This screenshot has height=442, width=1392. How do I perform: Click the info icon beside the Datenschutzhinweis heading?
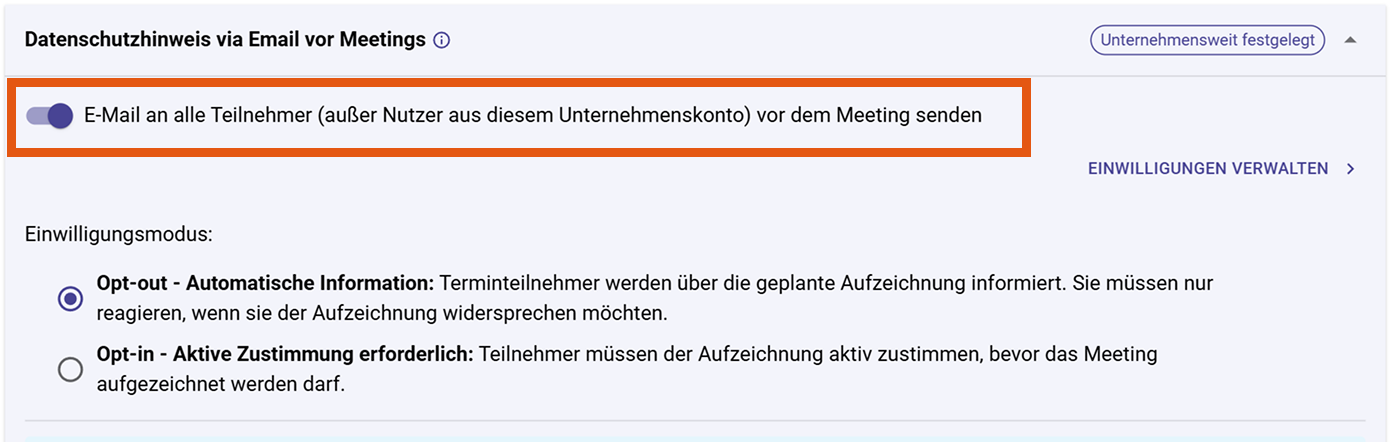pyautogui.click(x=442, y=41)
